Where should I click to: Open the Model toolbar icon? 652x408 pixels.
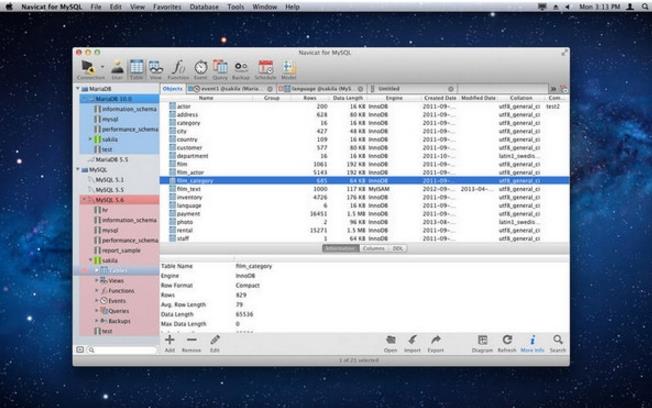click(x=288, y=67)
